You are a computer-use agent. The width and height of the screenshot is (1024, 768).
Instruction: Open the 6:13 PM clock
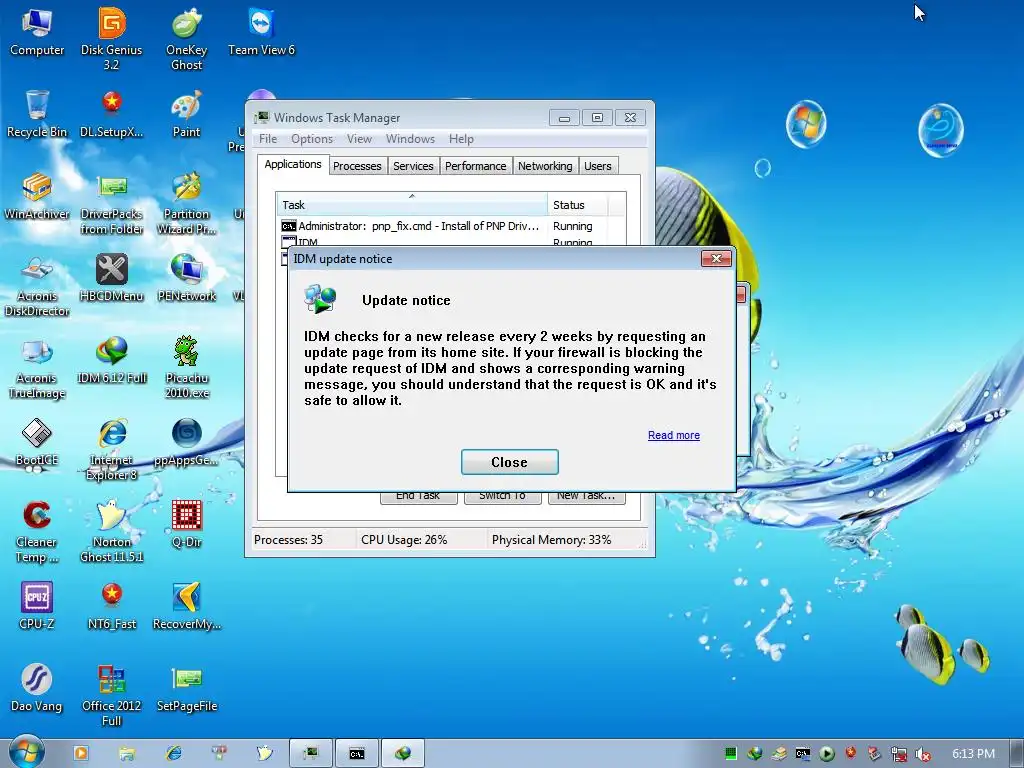click(974, 754)
